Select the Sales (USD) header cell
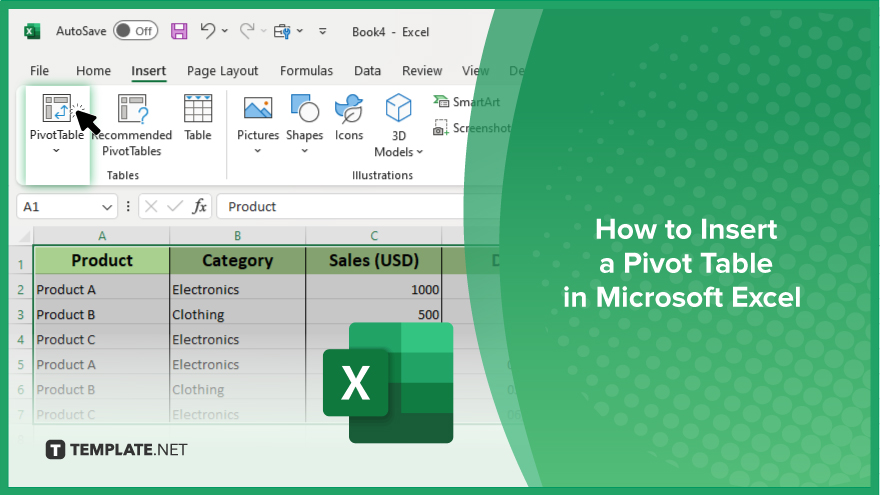The image size is (880, 495). point(374,260)
